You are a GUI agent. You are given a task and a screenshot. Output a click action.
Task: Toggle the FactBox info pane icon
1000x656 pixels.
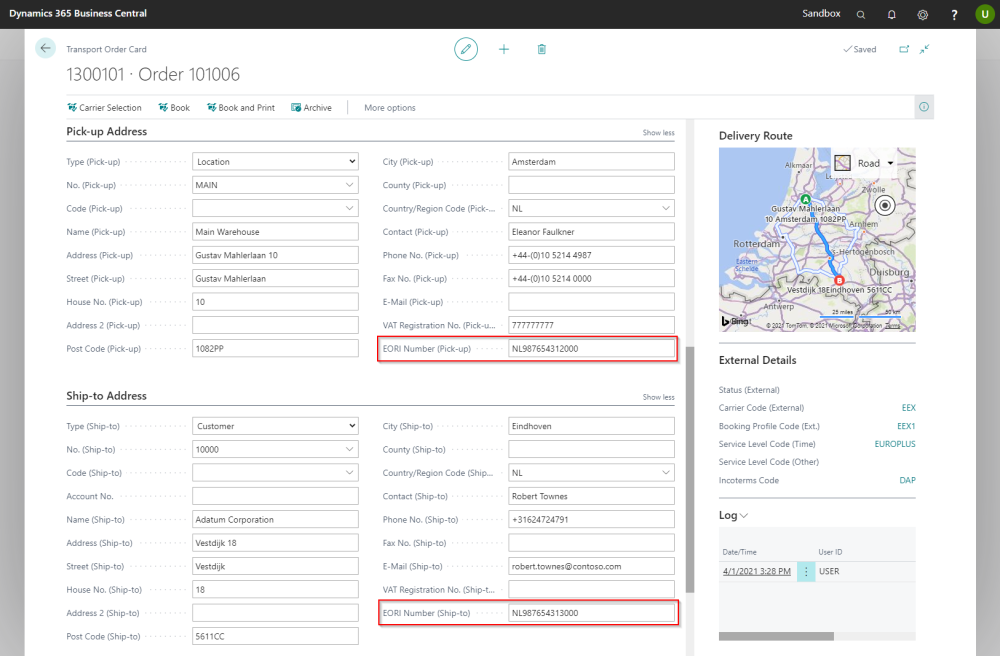tap(924, 107)
